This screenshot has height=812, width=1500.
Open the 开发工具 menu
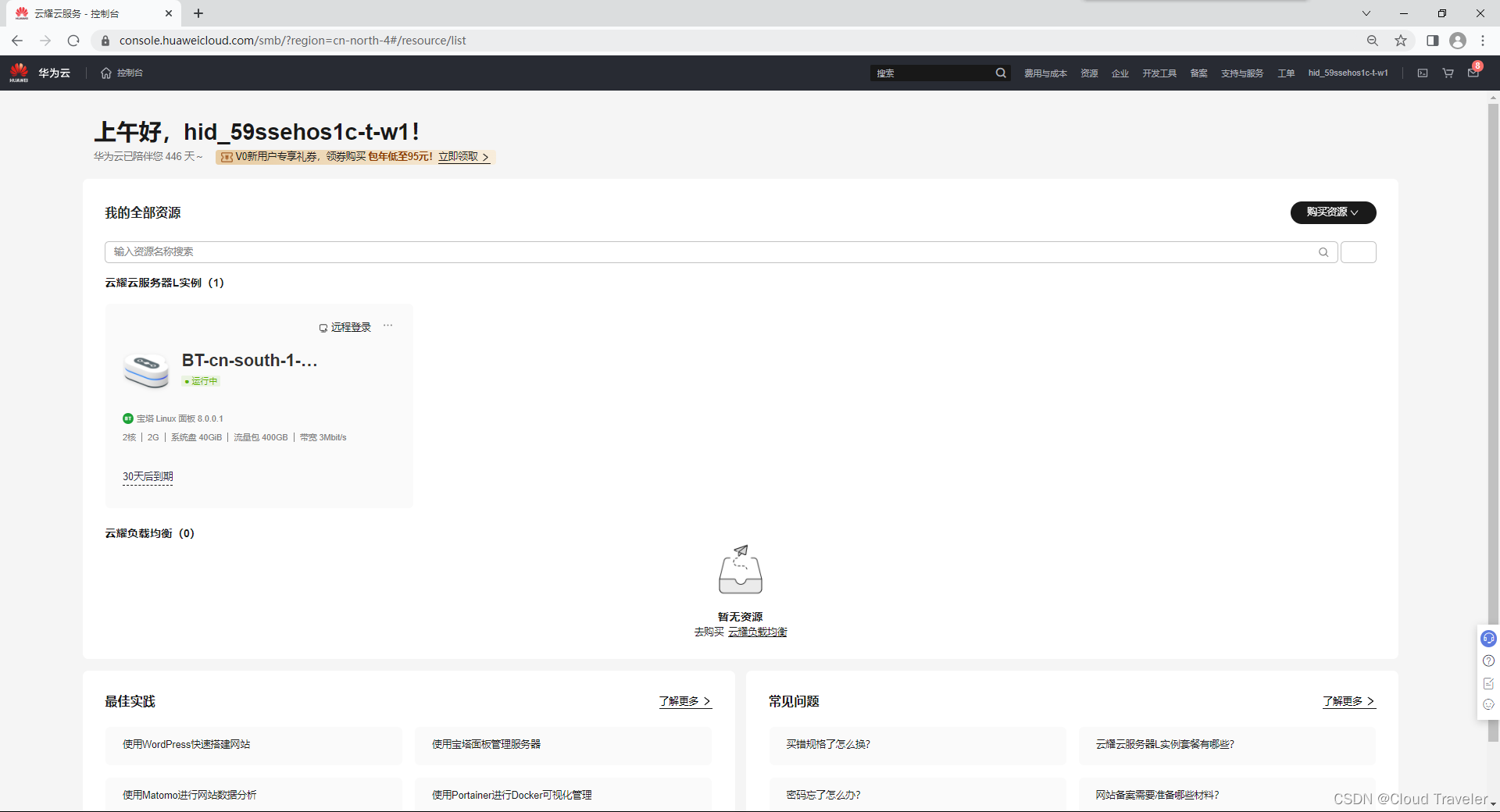coord(1159,73)
